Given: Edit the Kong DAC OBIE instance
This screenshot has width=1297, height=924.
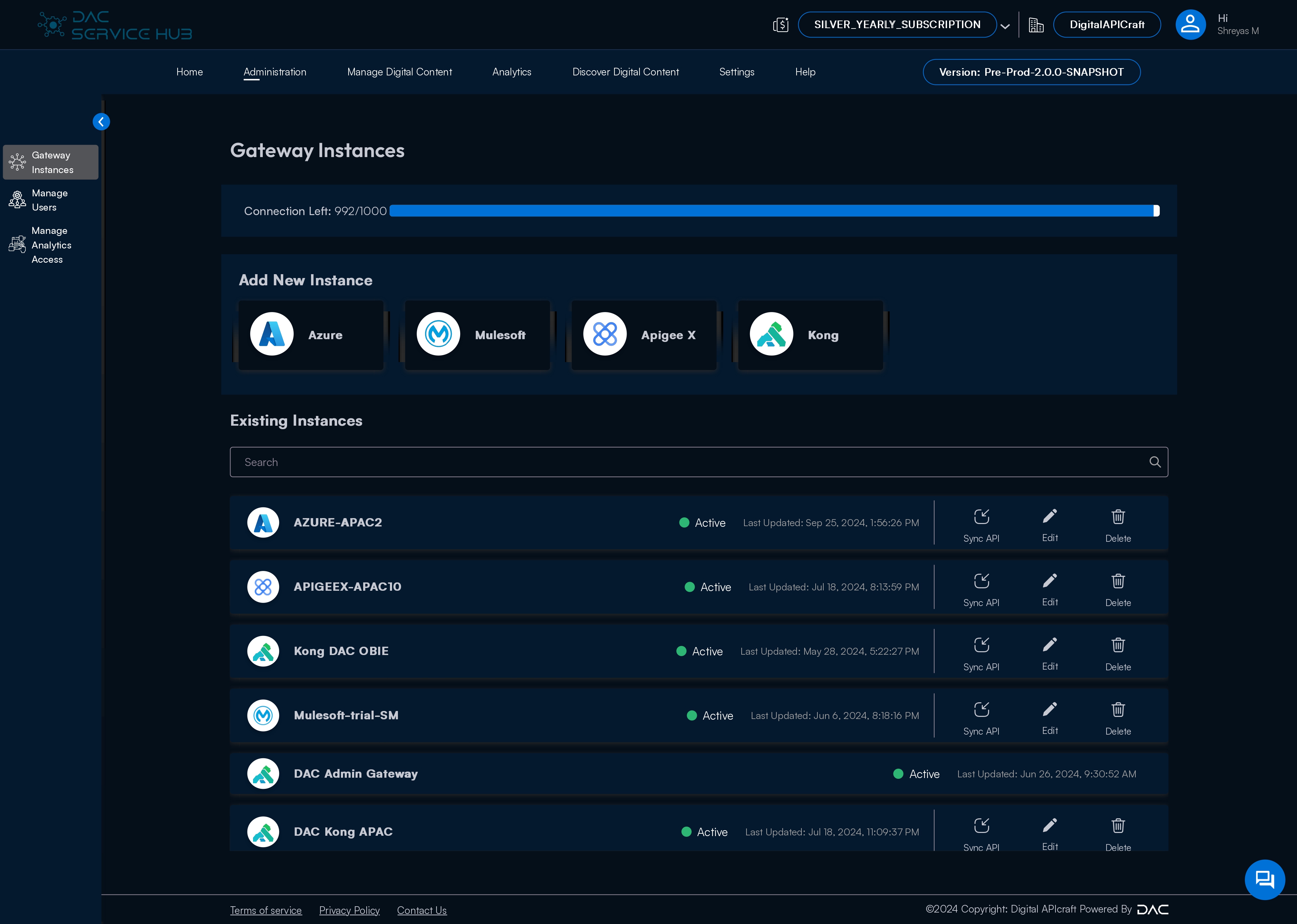Looking at the screenshot, I should coord(1050,653).
